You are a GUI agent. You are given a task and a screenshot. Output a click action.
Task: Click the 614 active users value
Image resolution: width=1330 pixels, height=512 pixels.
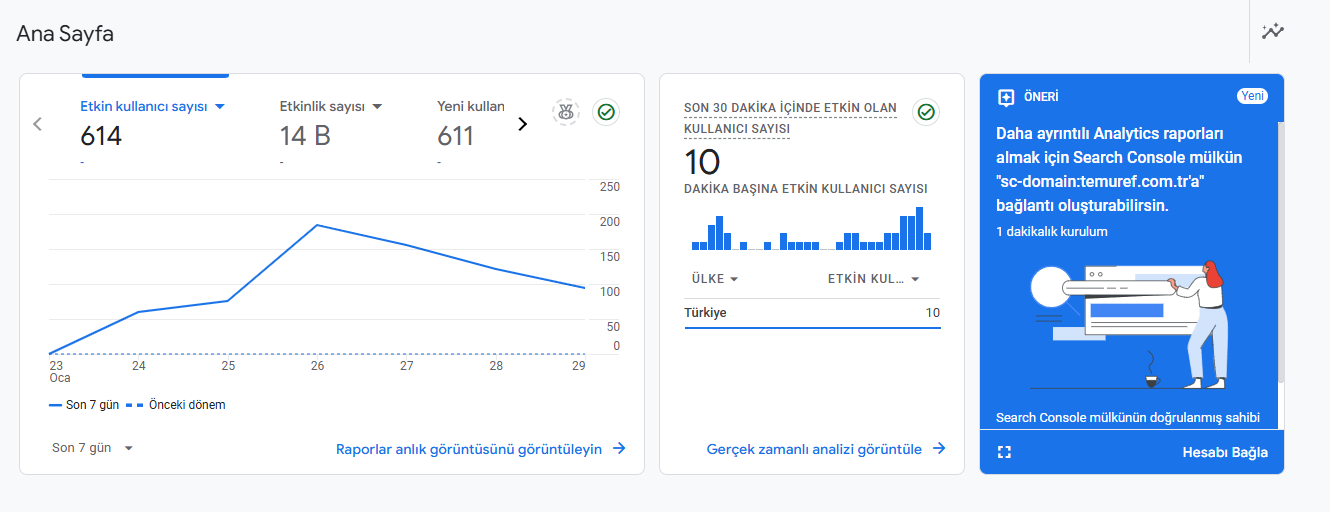101,136
